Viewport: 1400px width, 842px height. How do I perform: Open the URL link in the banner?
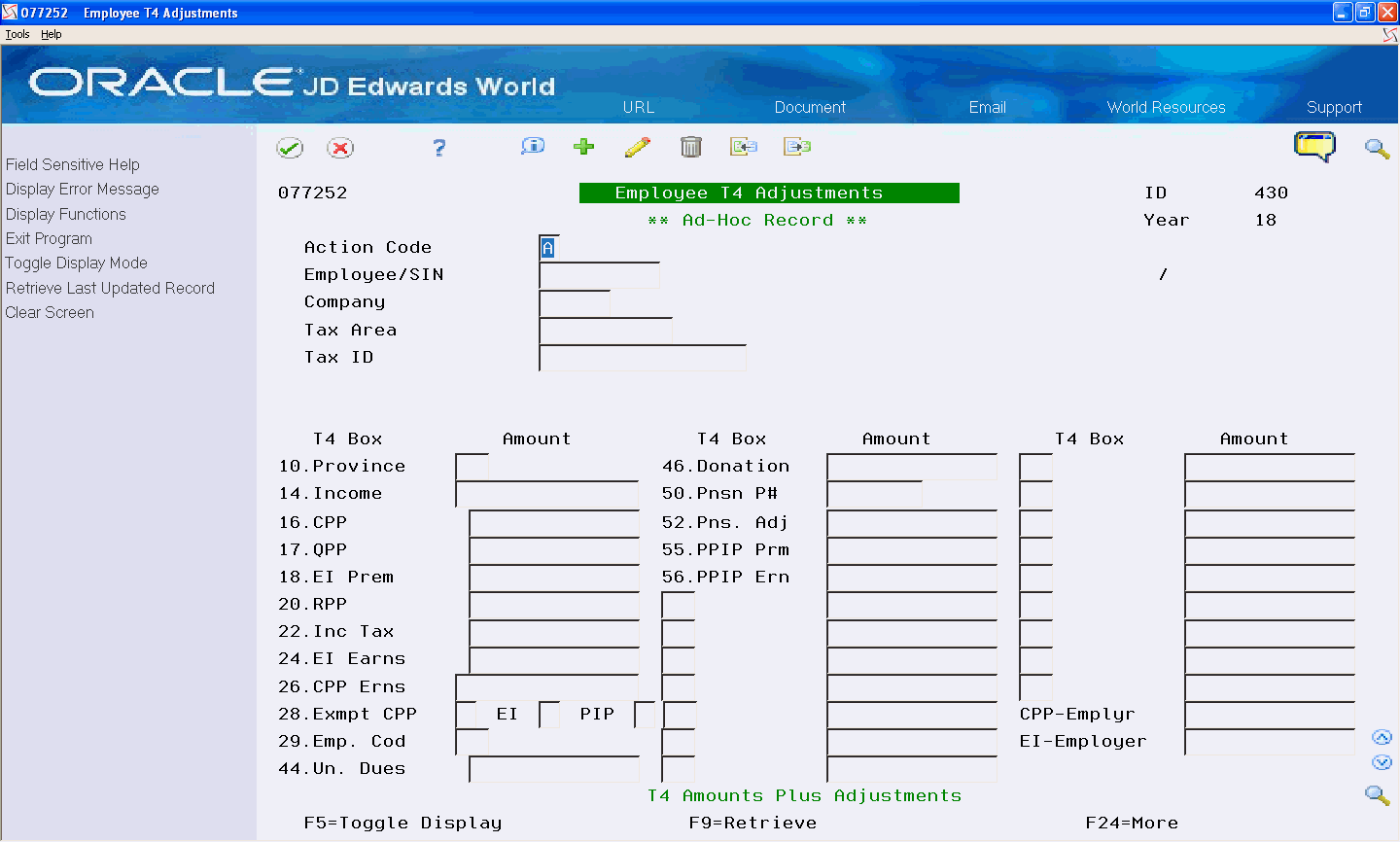639,107
